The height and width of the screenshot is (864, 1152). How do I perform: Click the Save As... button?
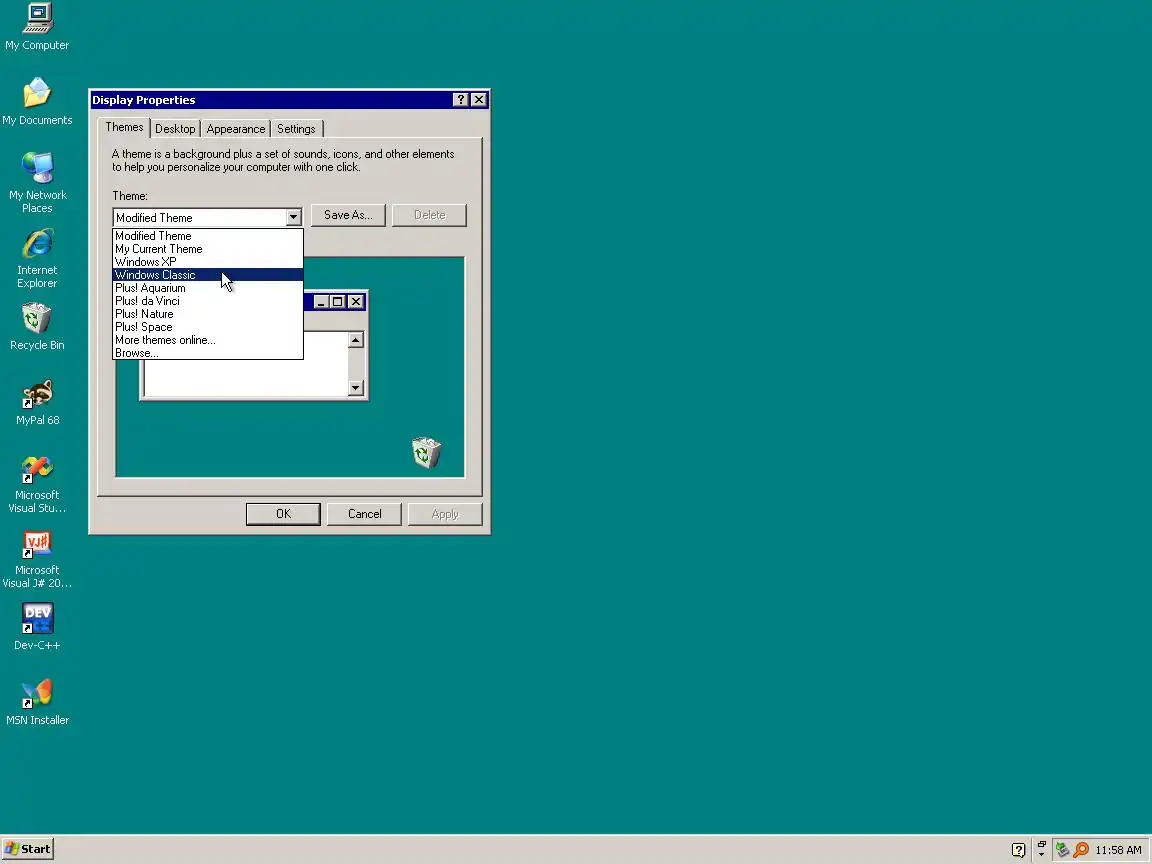click(x=348, y=215)
